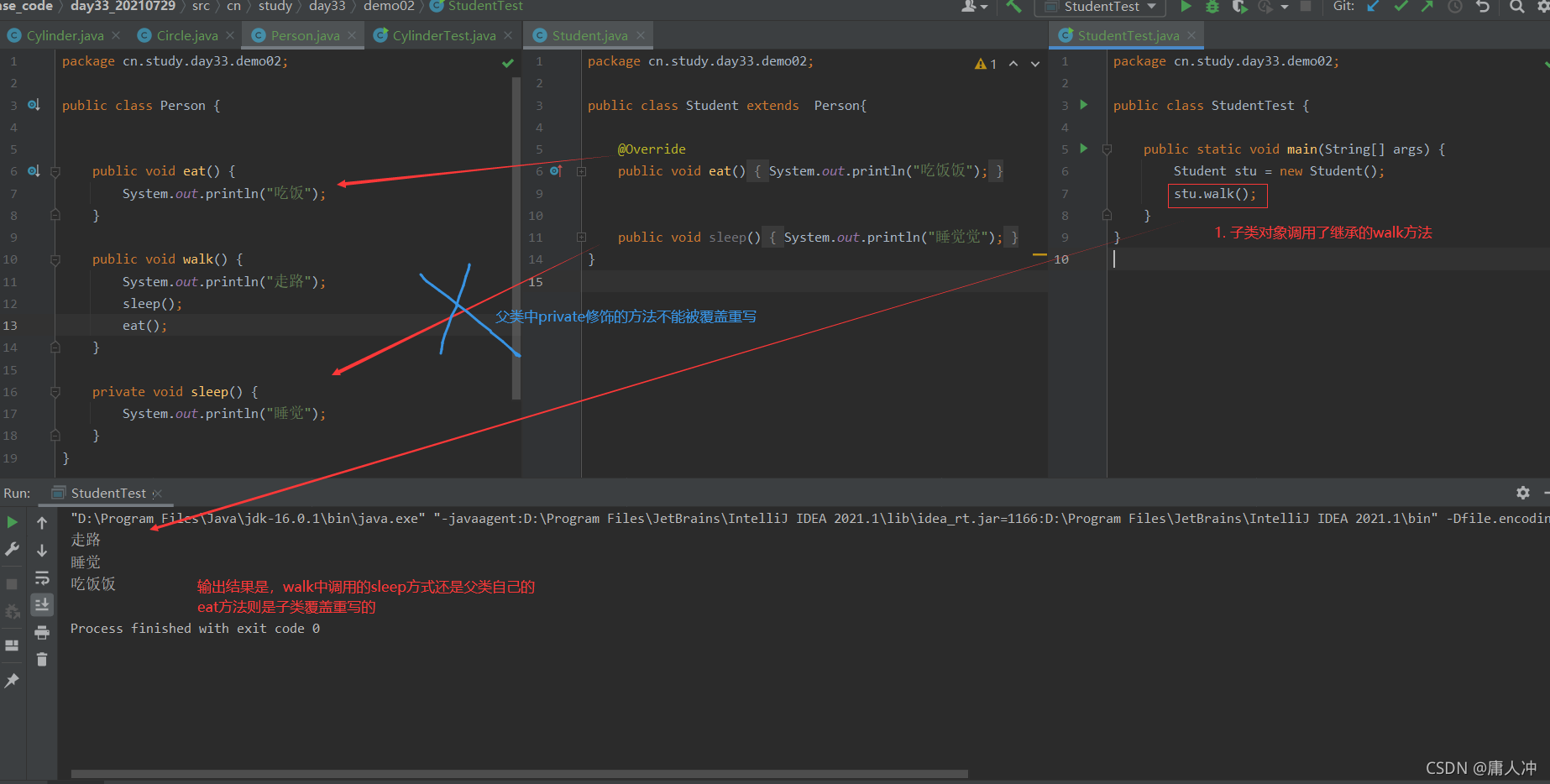Viewport: 1550px width, 784px height.
Task: Expand the folded eat() method in Student.java
Action: [x=581, y=171]
